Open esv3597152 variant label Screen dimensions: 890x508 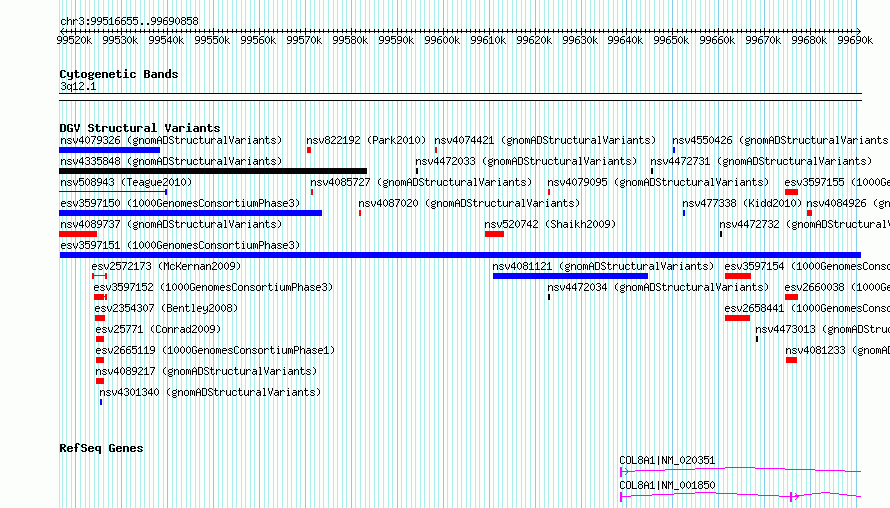coord(213,287)
